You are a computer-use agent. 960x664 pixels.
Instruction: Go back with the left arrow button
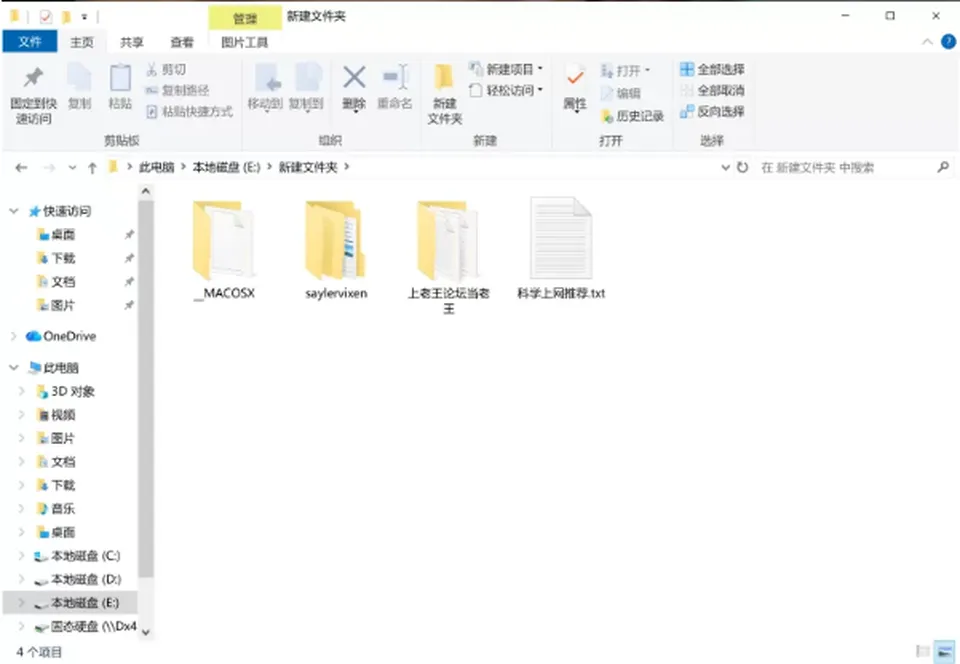click(21, 167)
